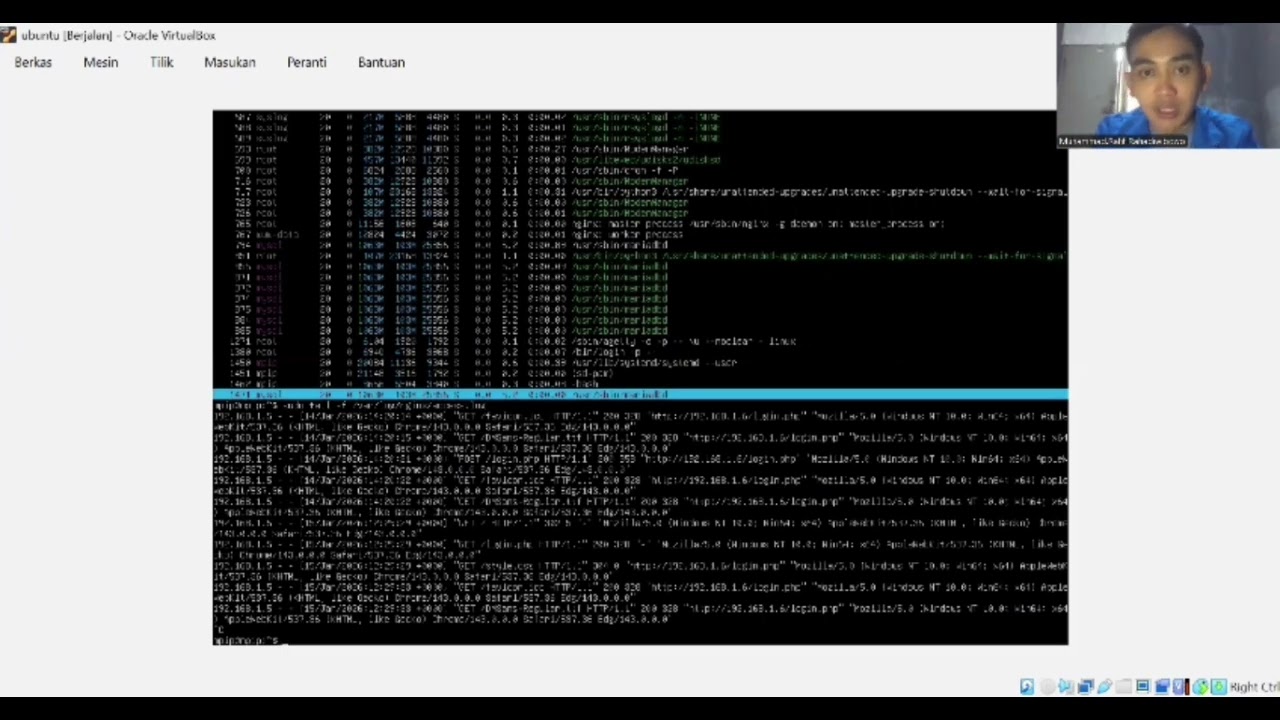
Task: Click the hard disk activity status icon
Action: pyautogui.click(x=1027, y=687)
